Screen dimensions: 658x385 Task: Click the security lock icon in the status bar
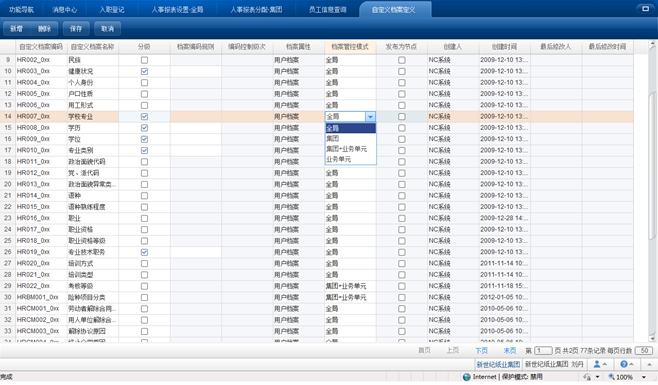click(x=588, y=377)
